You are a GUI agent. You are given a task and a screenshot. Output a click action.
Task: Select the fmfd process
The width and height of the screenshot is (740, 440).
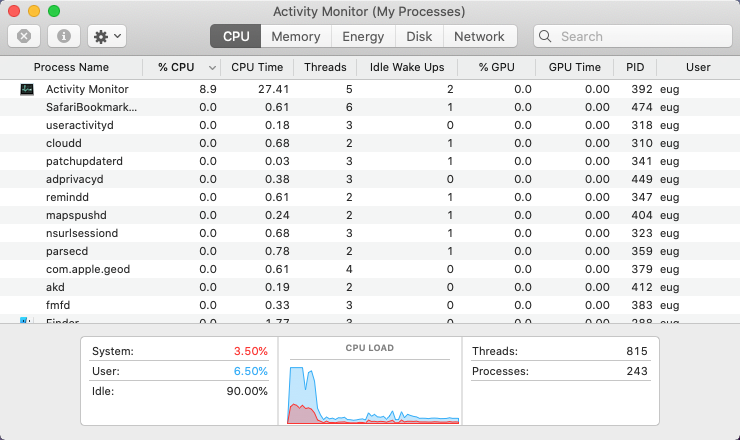370,305
